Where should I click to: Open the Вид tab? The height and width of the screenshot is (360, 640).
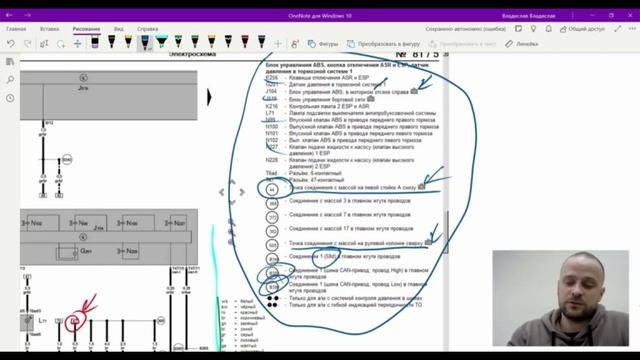pyautogui.click(x=118, y=29)
